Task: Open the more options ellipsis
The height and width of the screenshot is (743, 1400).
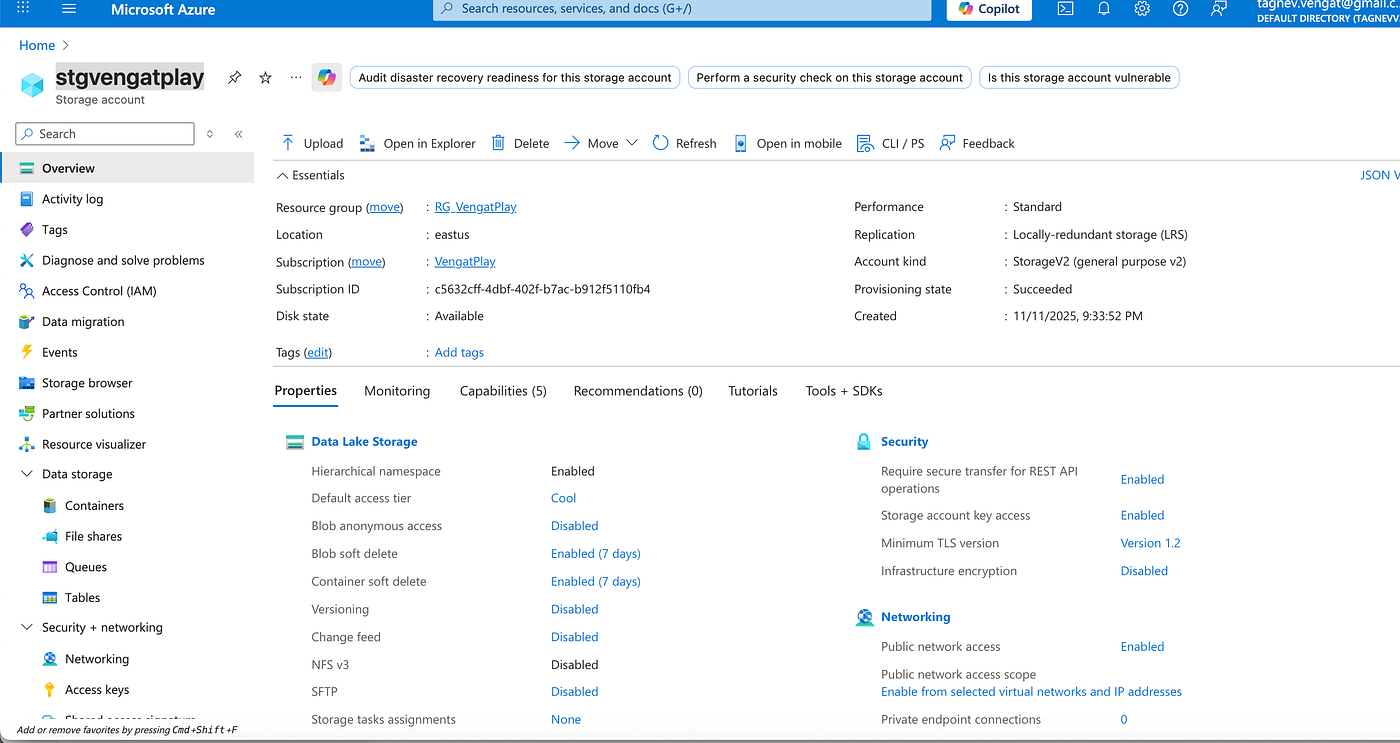Action: pos(296,77)
